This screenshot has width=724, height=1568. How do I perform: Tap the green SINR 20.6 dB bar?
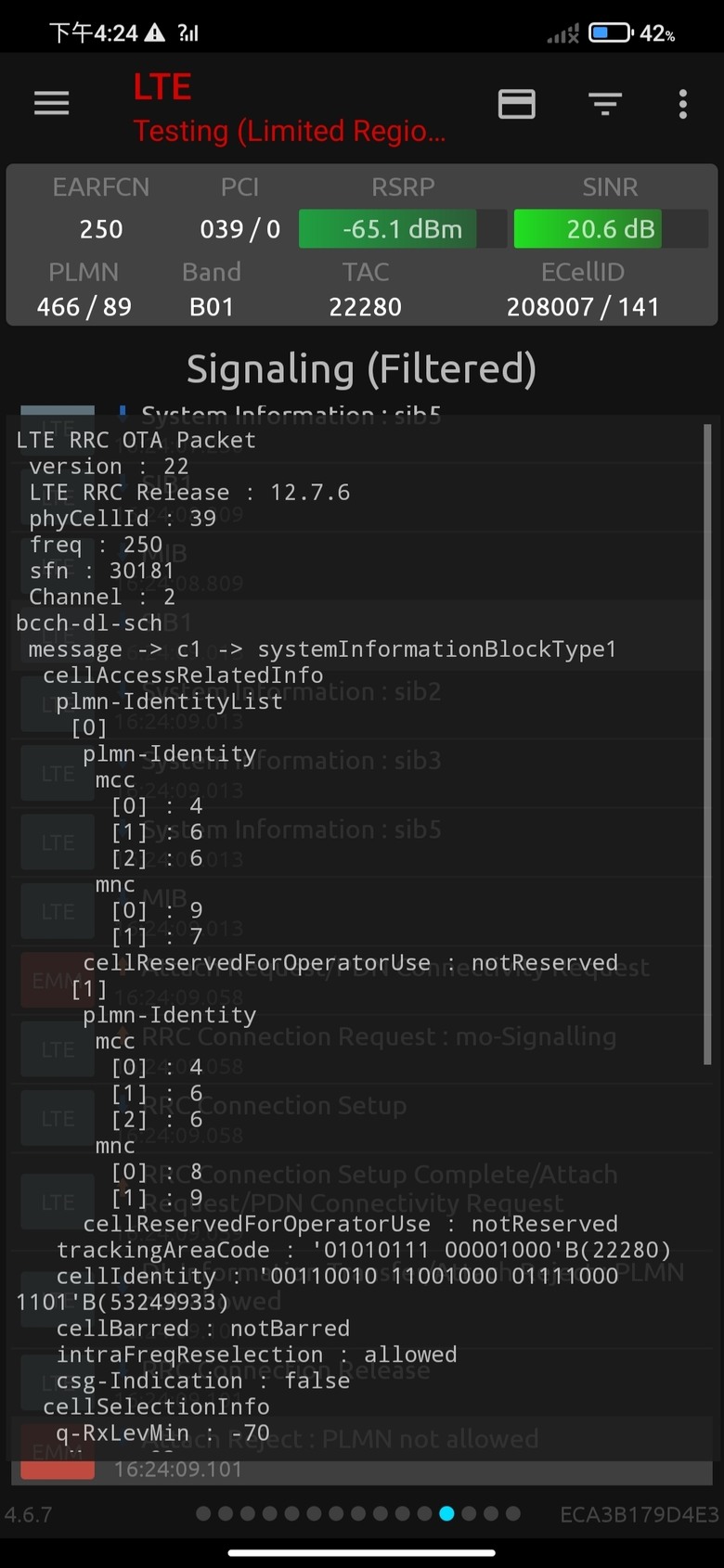point(588,229)
